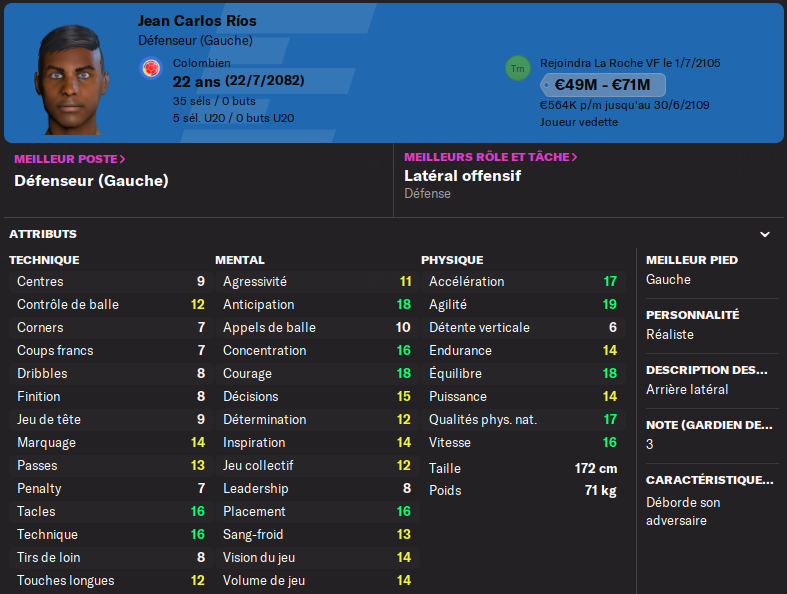Viewport: 787px width, 594px height.
Task: Open Meilleurs Rôle et Tâche link
Action: pos(490,157)
